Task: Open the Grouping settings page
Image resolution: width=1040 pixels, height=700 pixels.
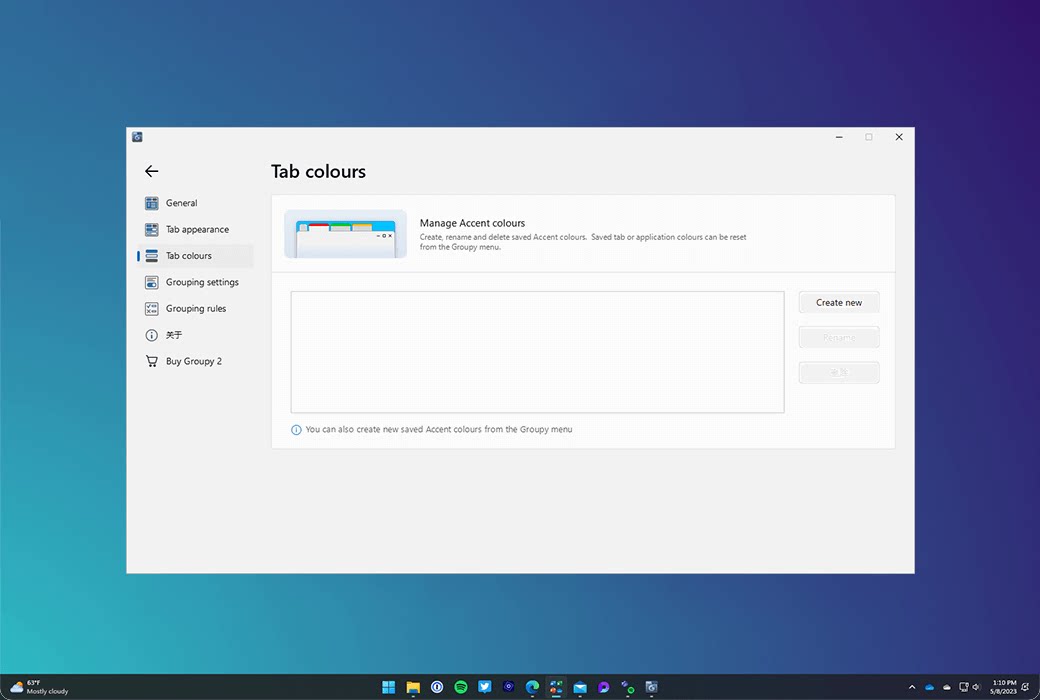Action: (201, 282)
